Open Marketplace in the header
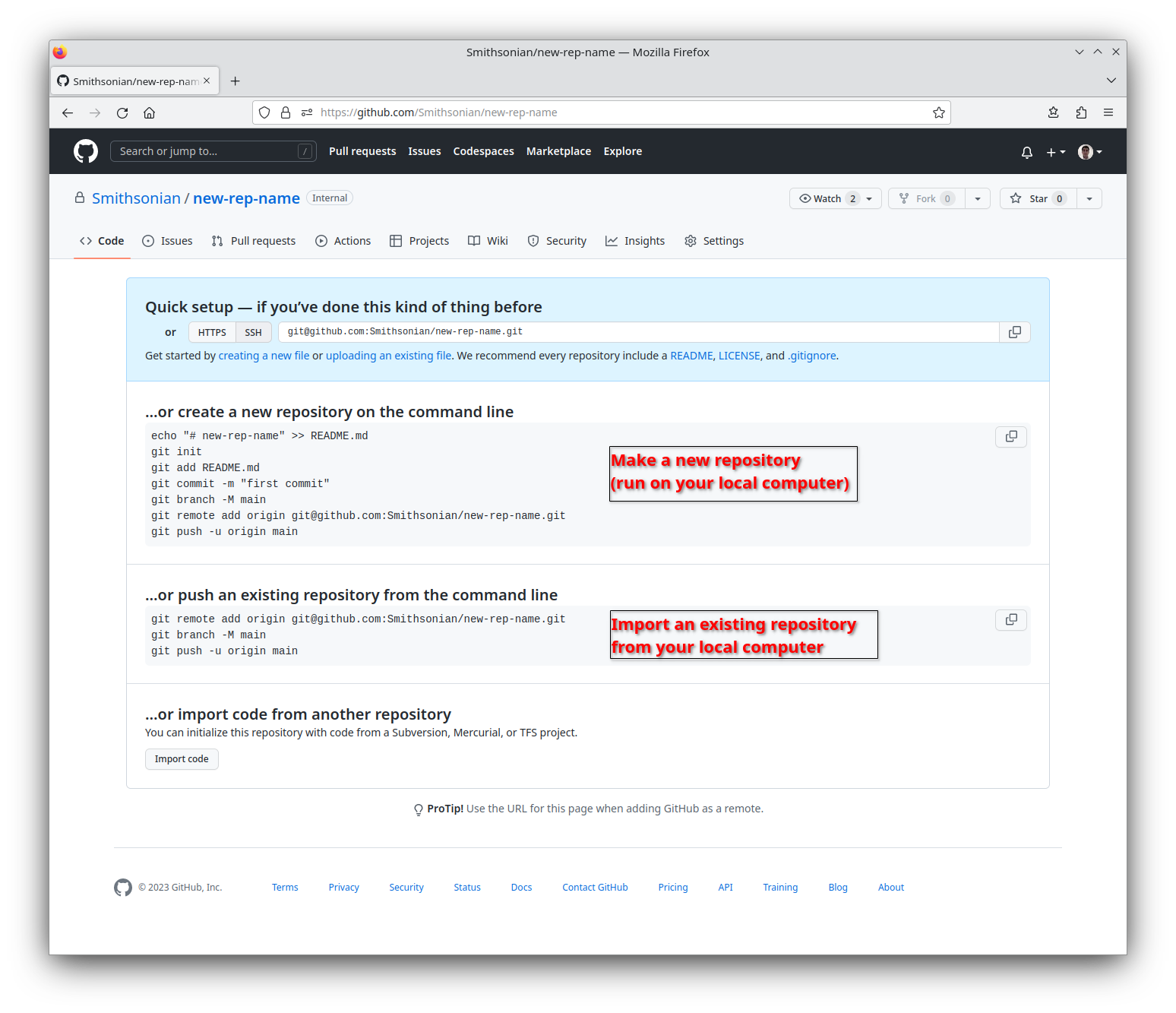 click(x=558, y=151)
